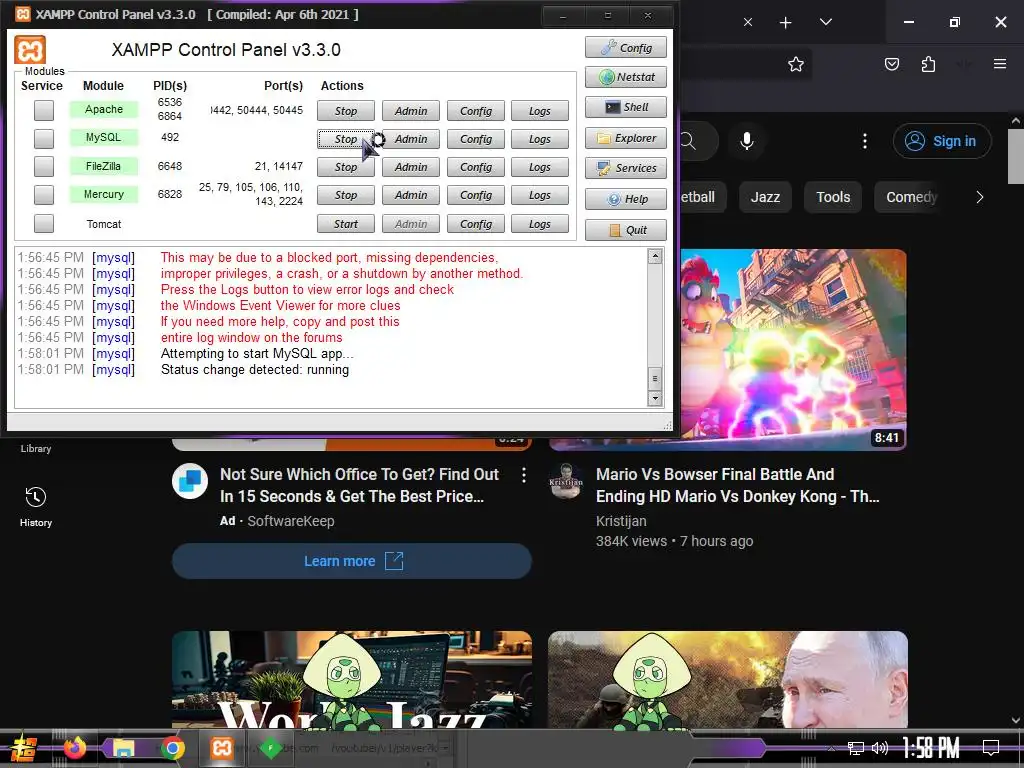Open Tomcat Config
Image resolution: width=1024 pixels, height=768 pixels.
(x=475, y=224)
